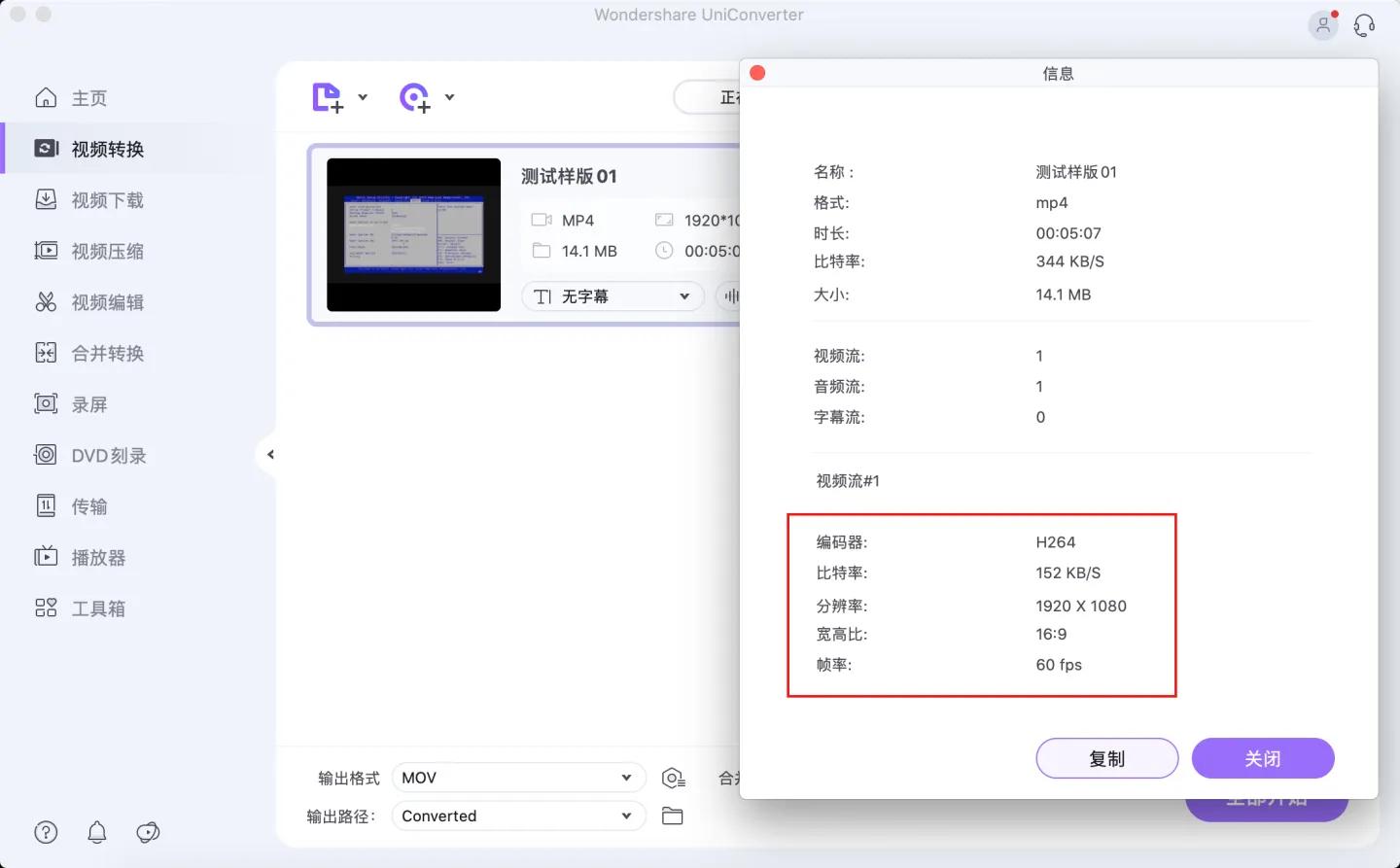1400x868 pixels.
Task: Change output format from the MOV dropdown
Action: (518, 777)
